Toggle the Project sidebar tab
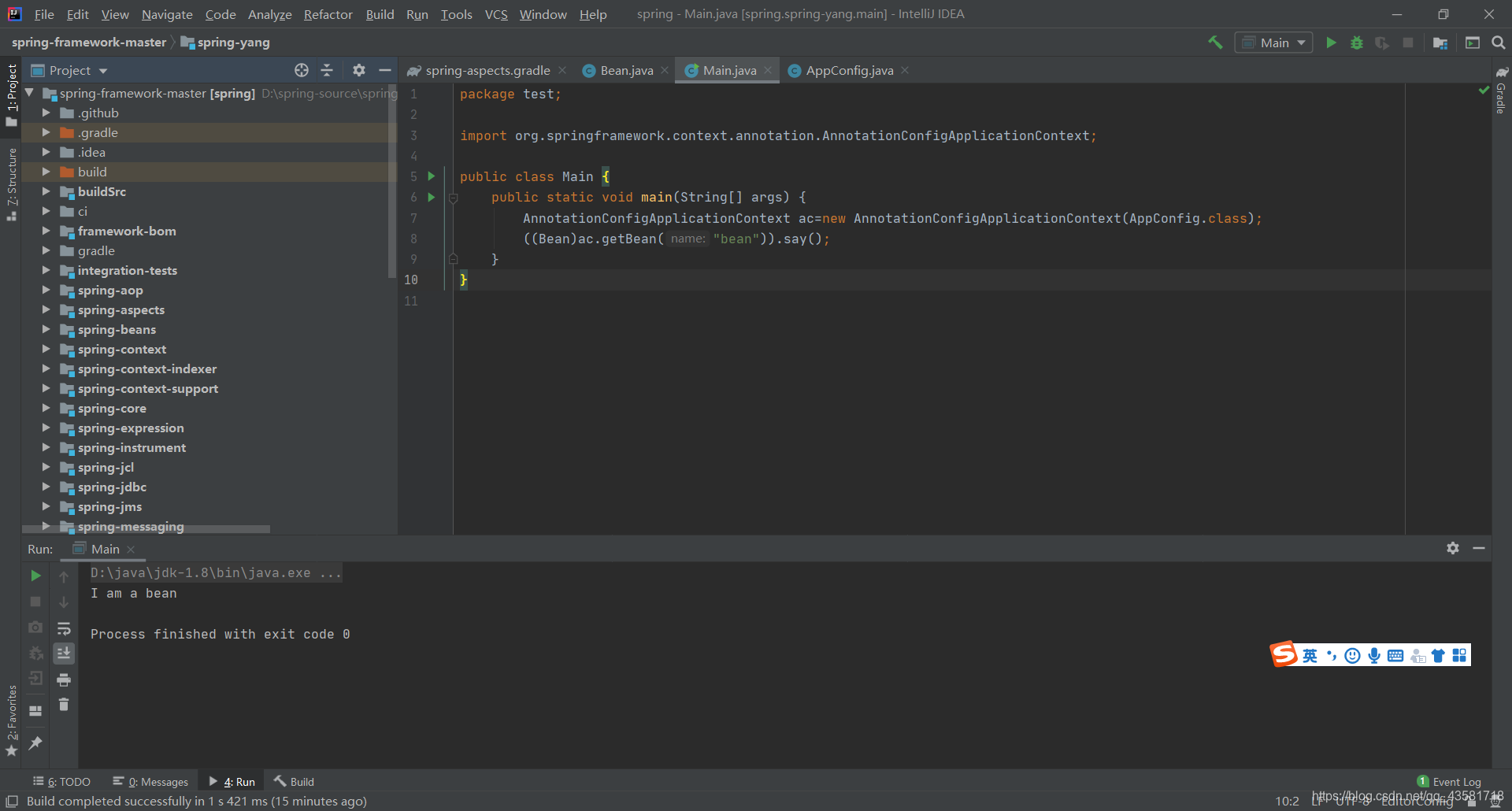1512x811 pixels. [11, 94]
